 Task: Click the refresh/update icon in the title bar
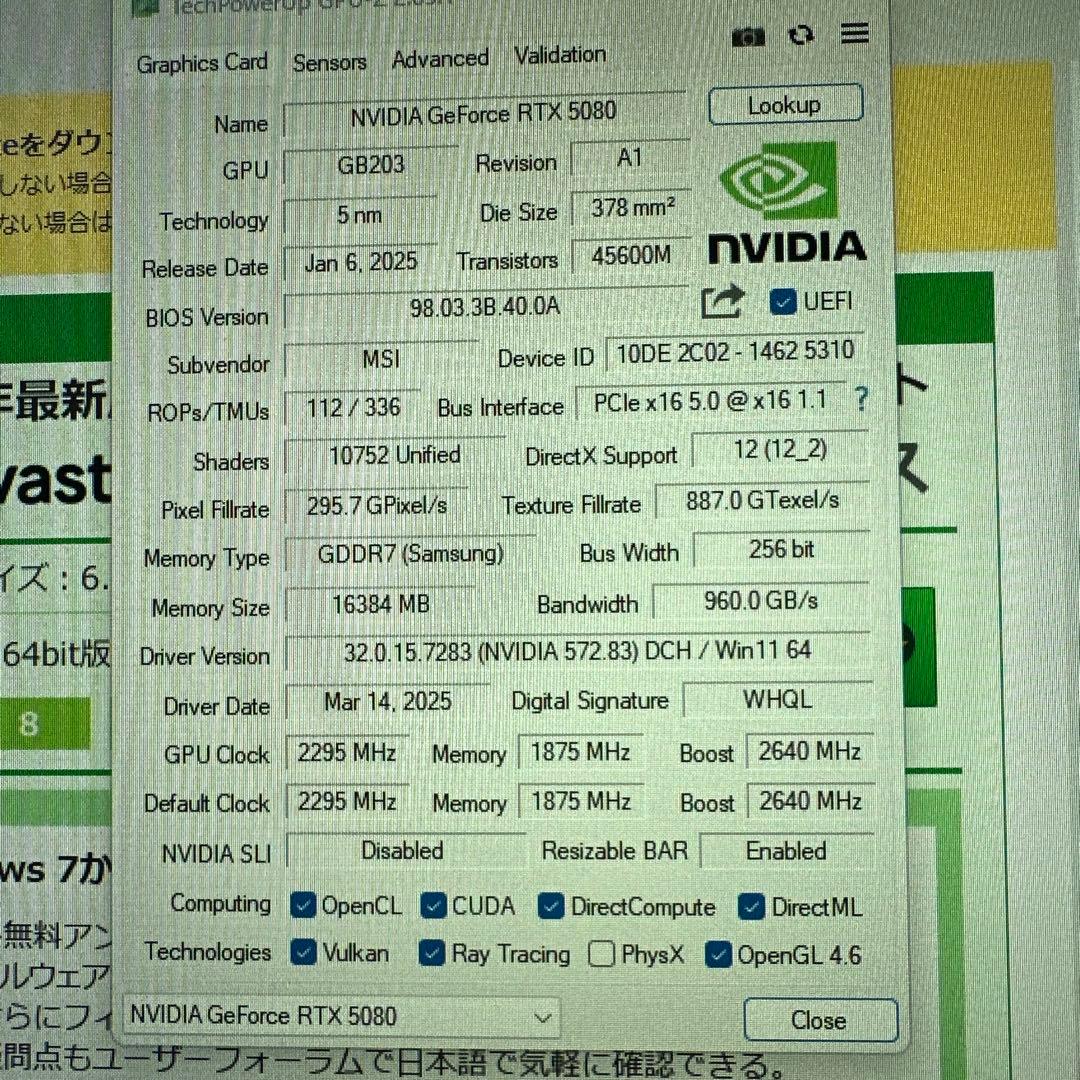(x=801, y=35)
